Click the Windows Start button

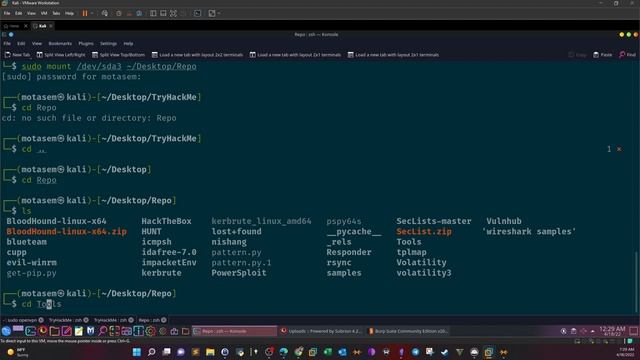tap(137, 352)
